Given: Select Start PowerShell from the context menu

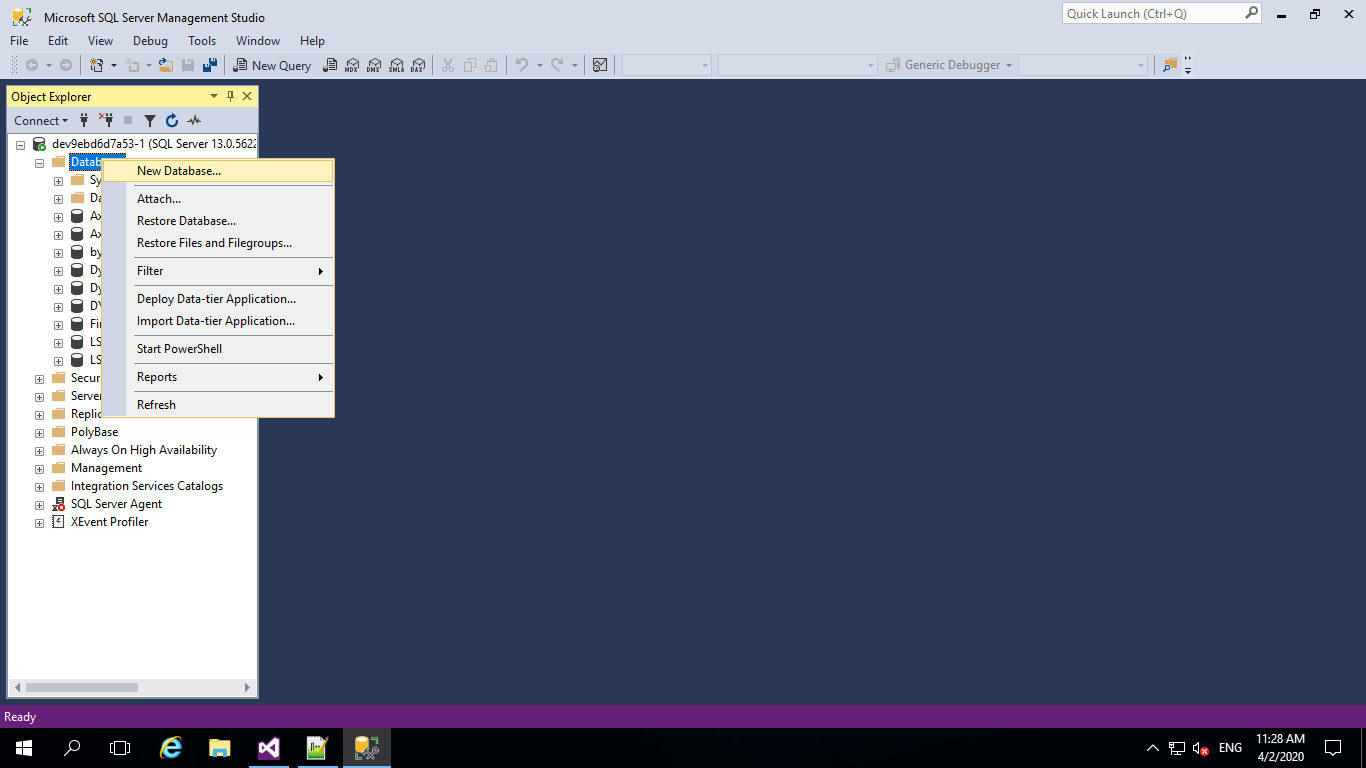Looking at the screenshot, I should click(218, 349).
